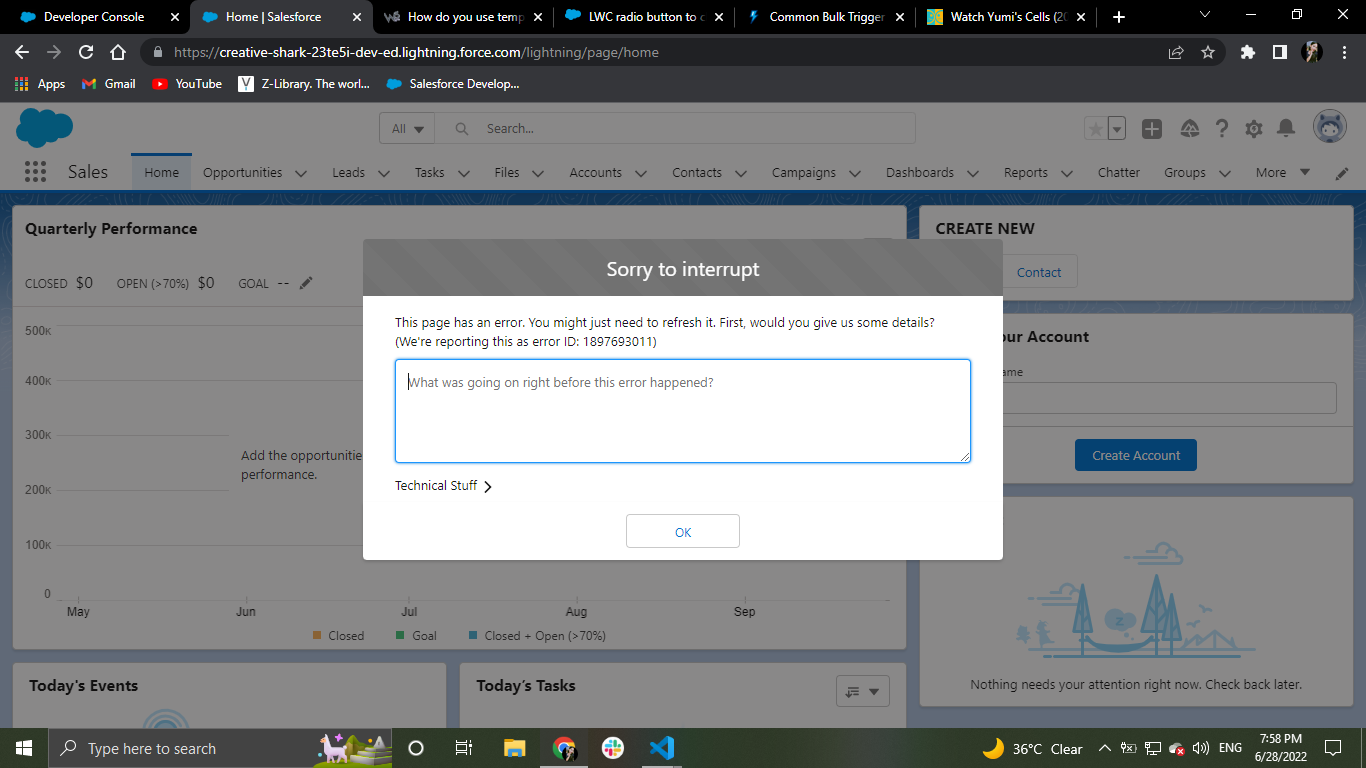1366x768 pixels.
Task: Check notifications with the bell icon
Action: [x=1286, y=128]
